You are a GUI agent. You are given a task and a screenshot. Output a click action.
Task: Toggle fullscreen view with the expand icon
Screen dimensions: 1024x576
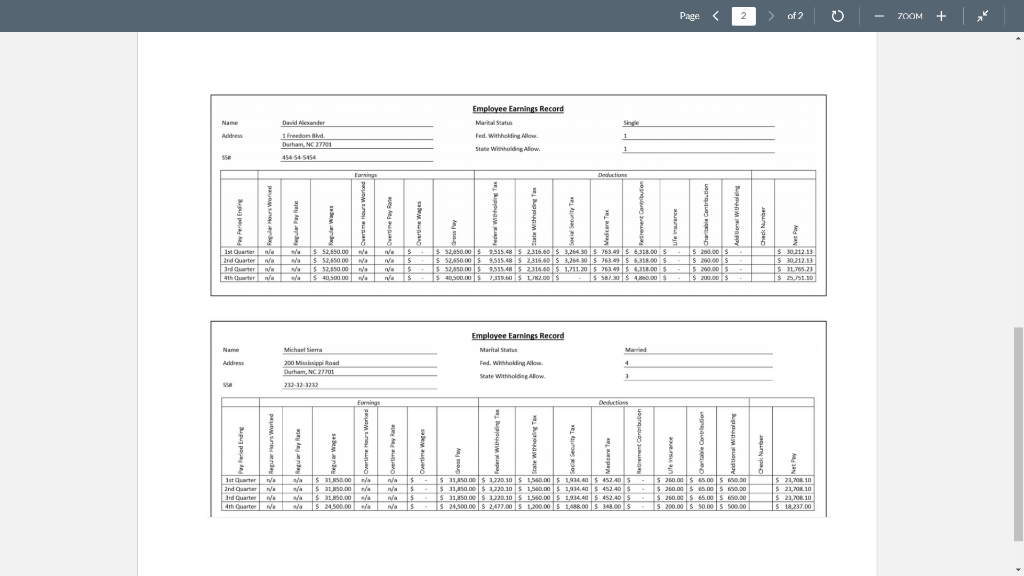coord(984,15)
